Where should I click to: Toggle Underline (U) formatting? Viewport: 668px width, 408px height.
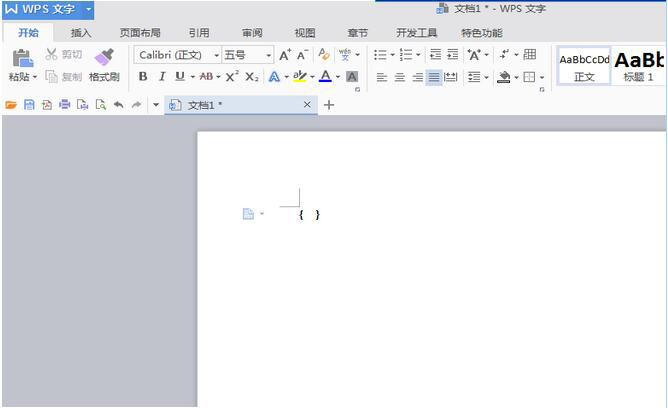point(180,77)
